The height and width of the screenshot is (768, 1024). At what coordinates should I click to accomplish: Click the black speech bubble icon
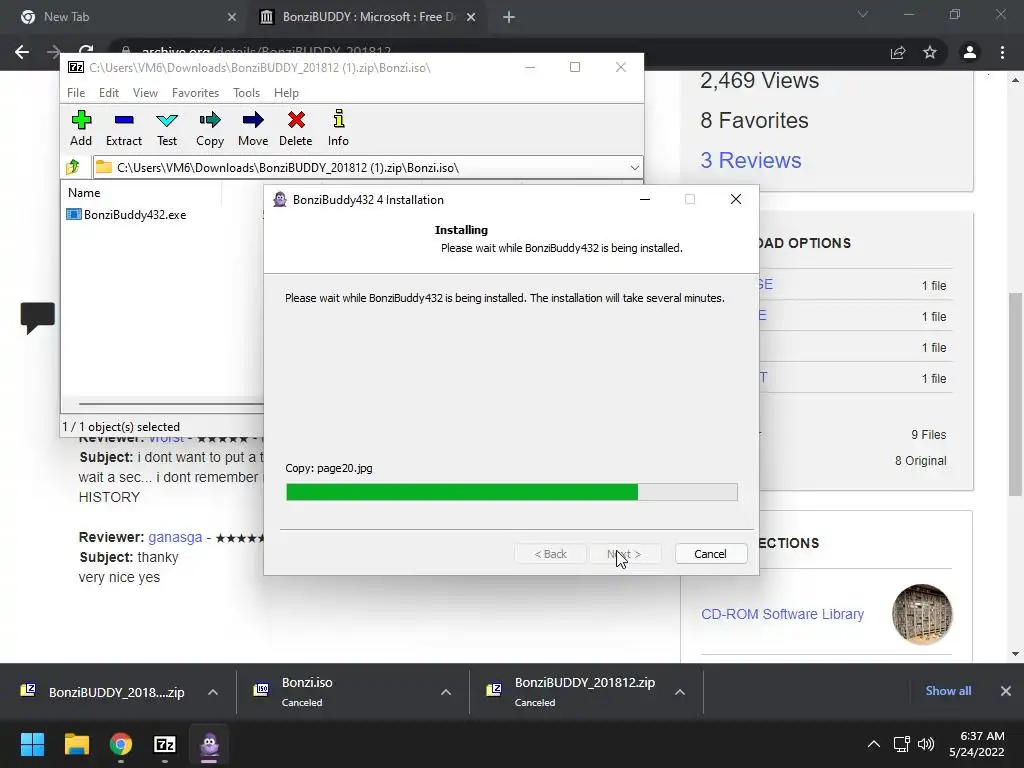tap(37, 318)
